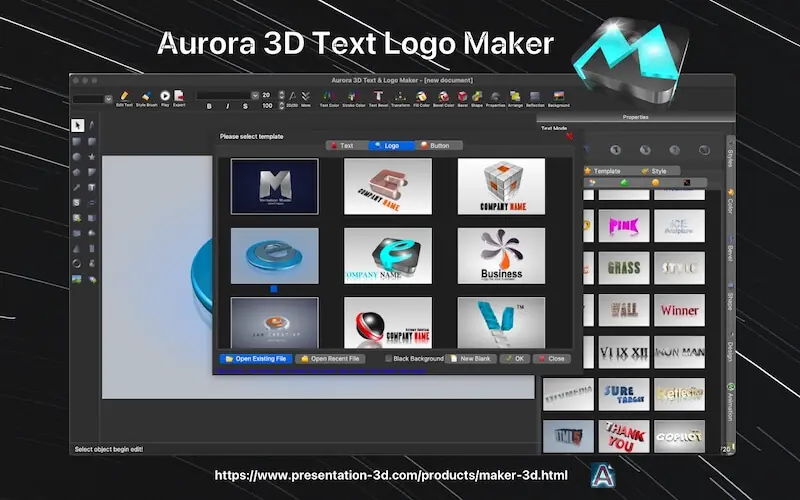Switch to the Logo template tab

point(391,145)
